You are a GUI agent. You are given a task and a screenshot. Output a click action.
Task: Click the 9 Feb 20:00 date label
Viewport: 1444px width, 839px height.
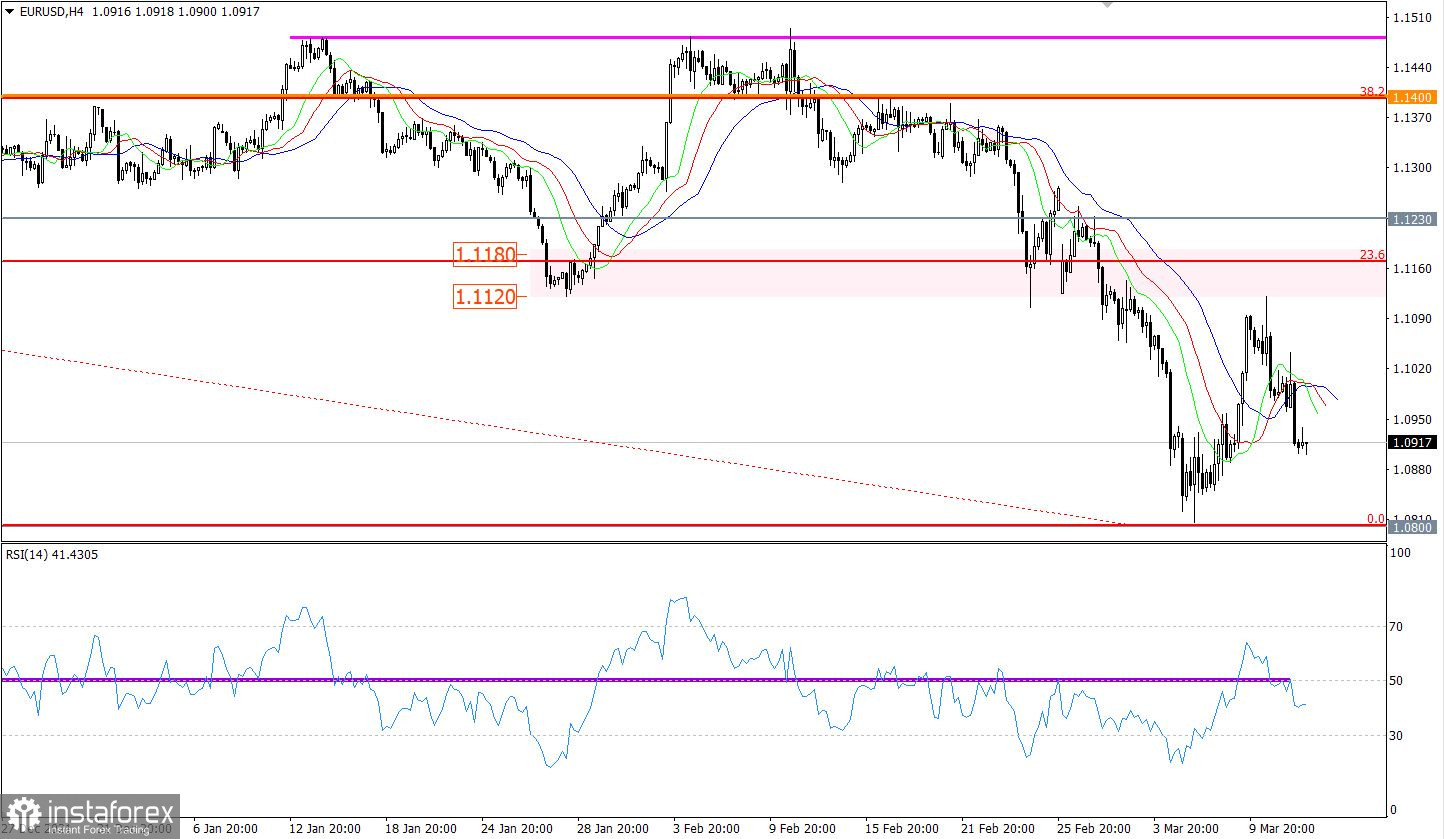point(802,829)
